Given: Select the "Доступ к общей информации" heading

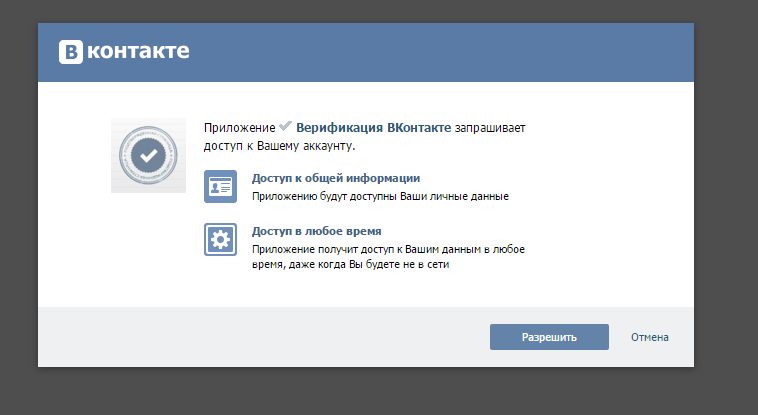Looking at the screenshot, I should 328,178.
